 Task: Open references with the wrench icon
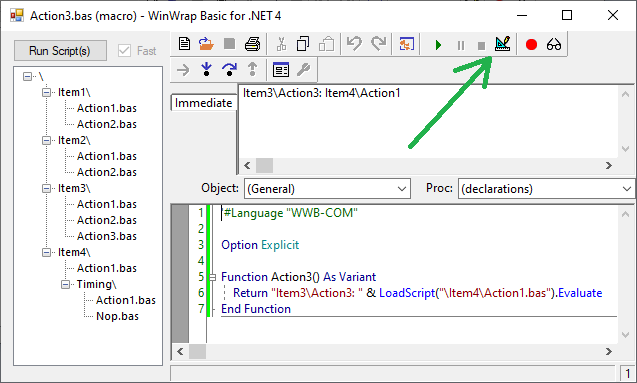point(303,70)
